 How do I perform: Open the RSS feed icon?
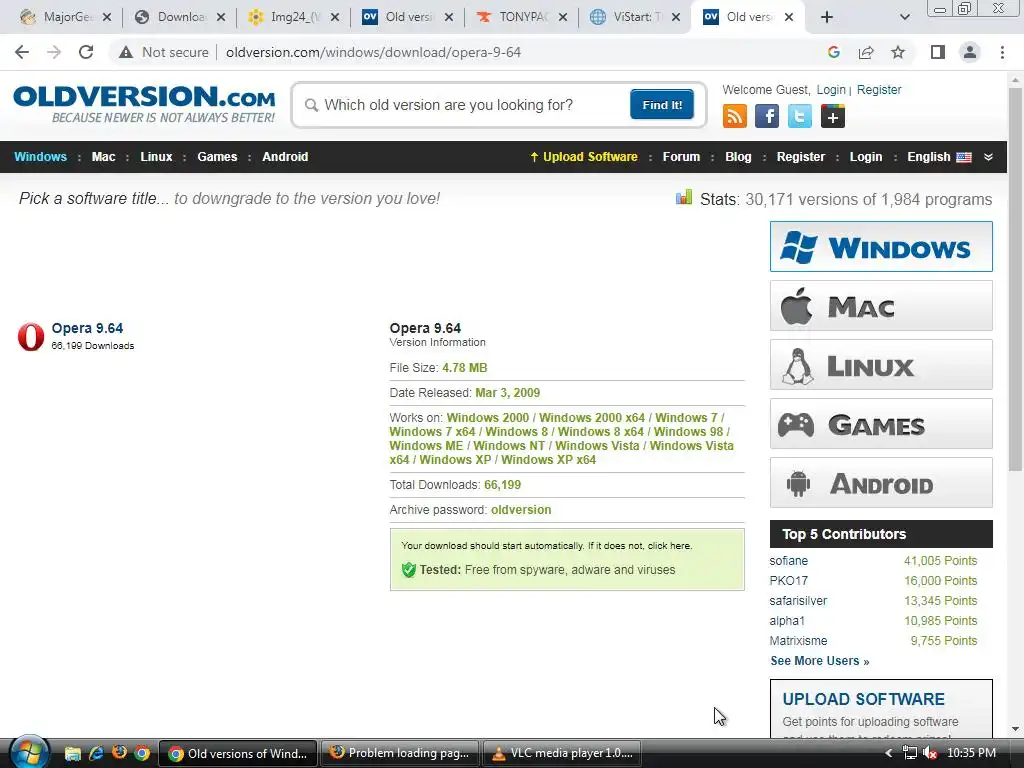pyautogui.click(x=735, y=116)
